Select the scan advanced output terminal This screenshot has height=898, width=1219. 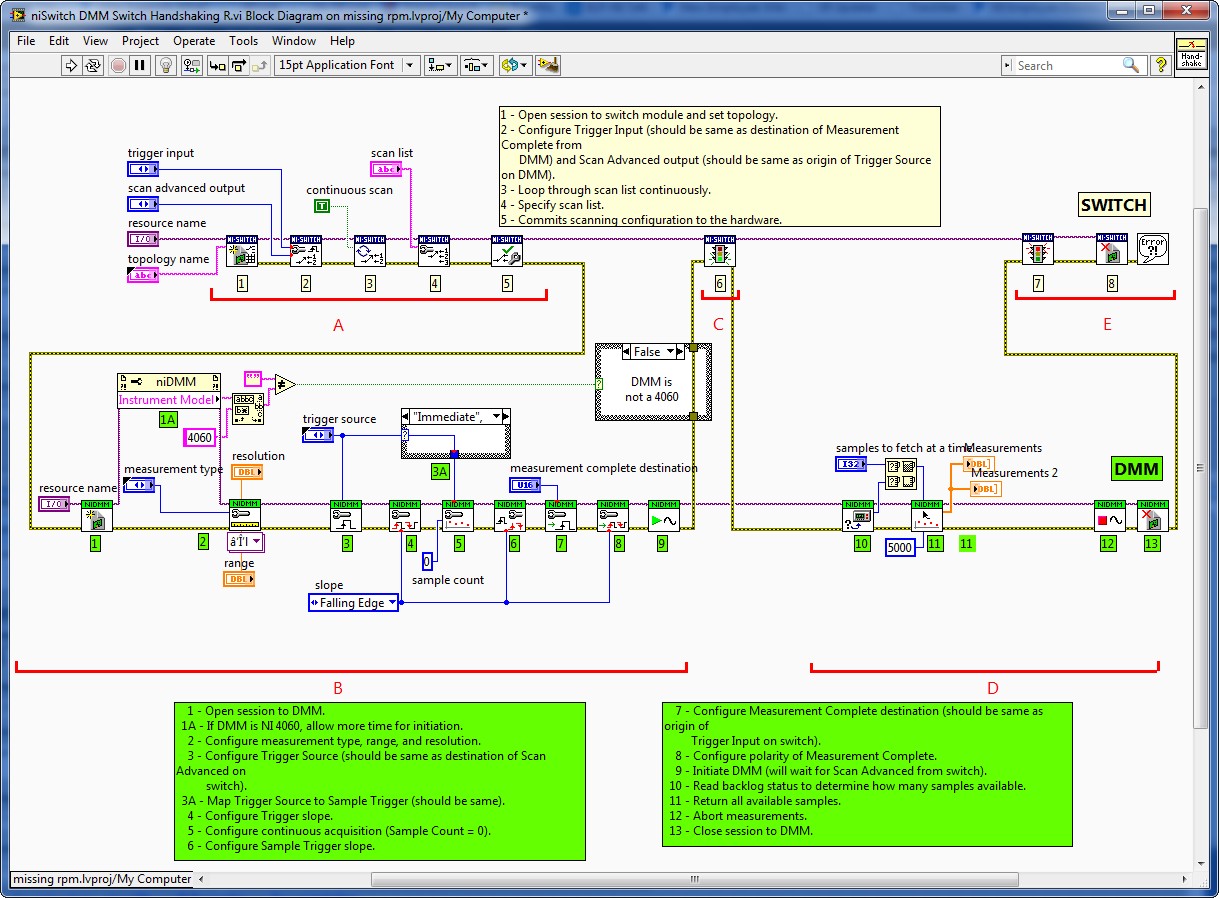(143, 204)
